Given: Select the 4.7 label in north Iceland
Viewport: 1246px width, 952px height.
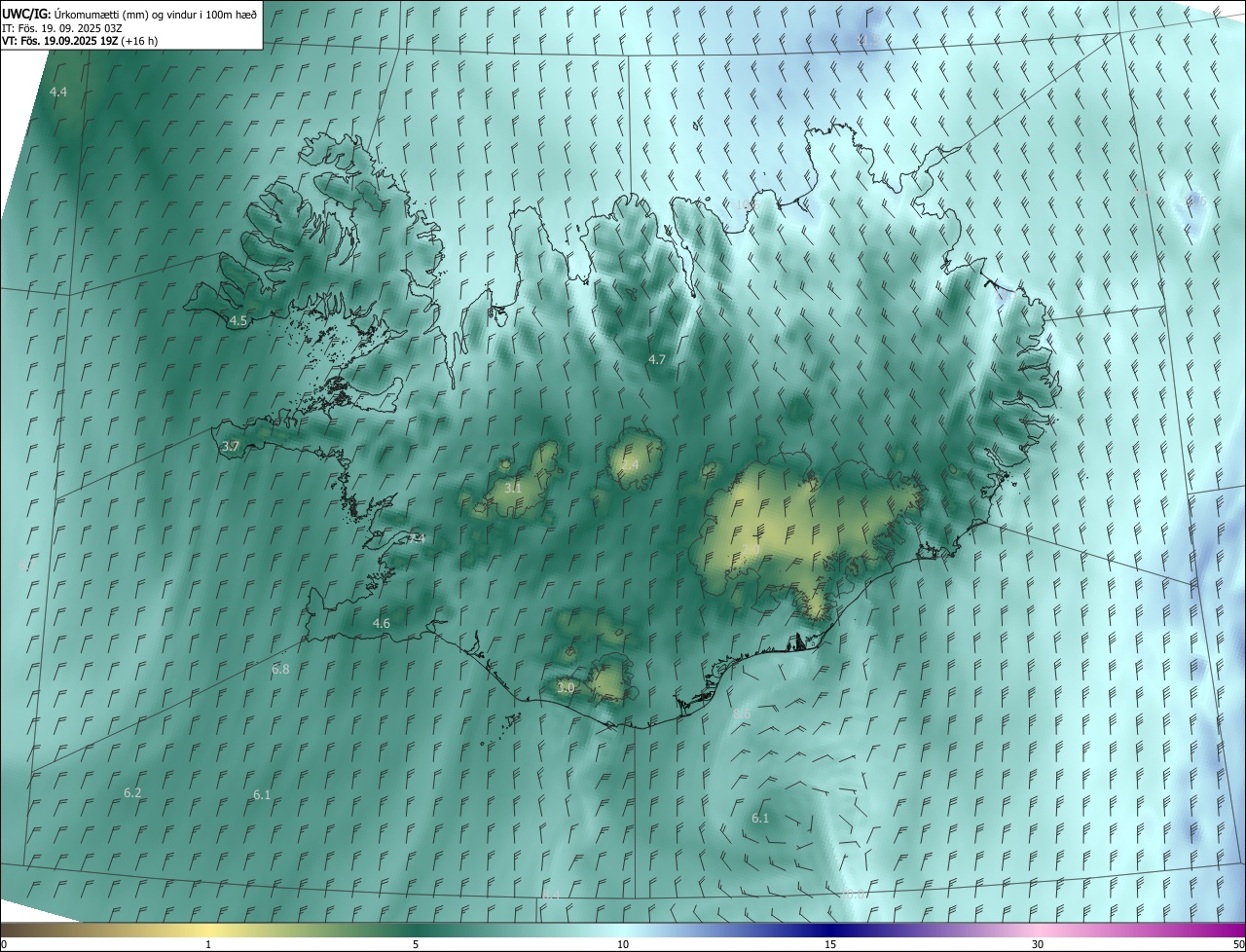Looking at the screenshot, I should (657, 359).
